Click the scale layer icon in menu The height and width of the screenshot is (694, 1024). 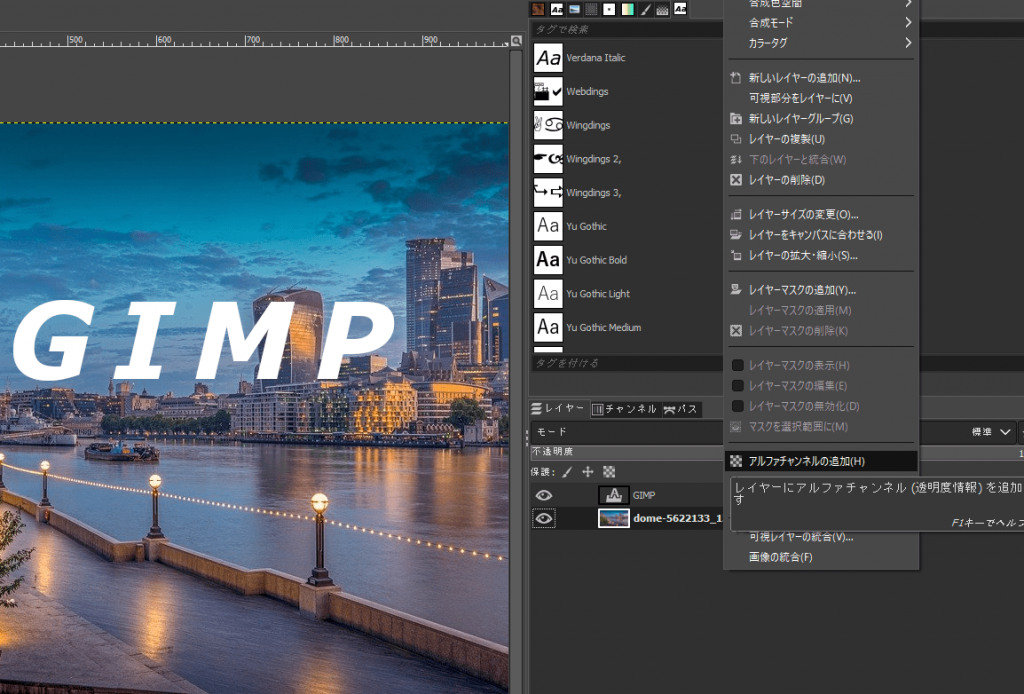(736, 256)
